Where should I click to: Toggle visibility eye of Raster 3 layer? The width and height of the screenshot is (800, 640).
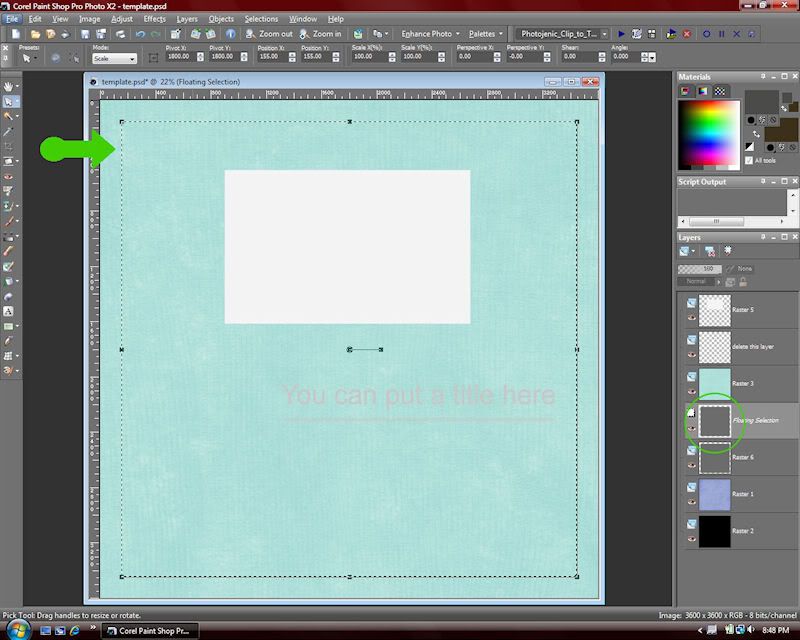point(692,391)
